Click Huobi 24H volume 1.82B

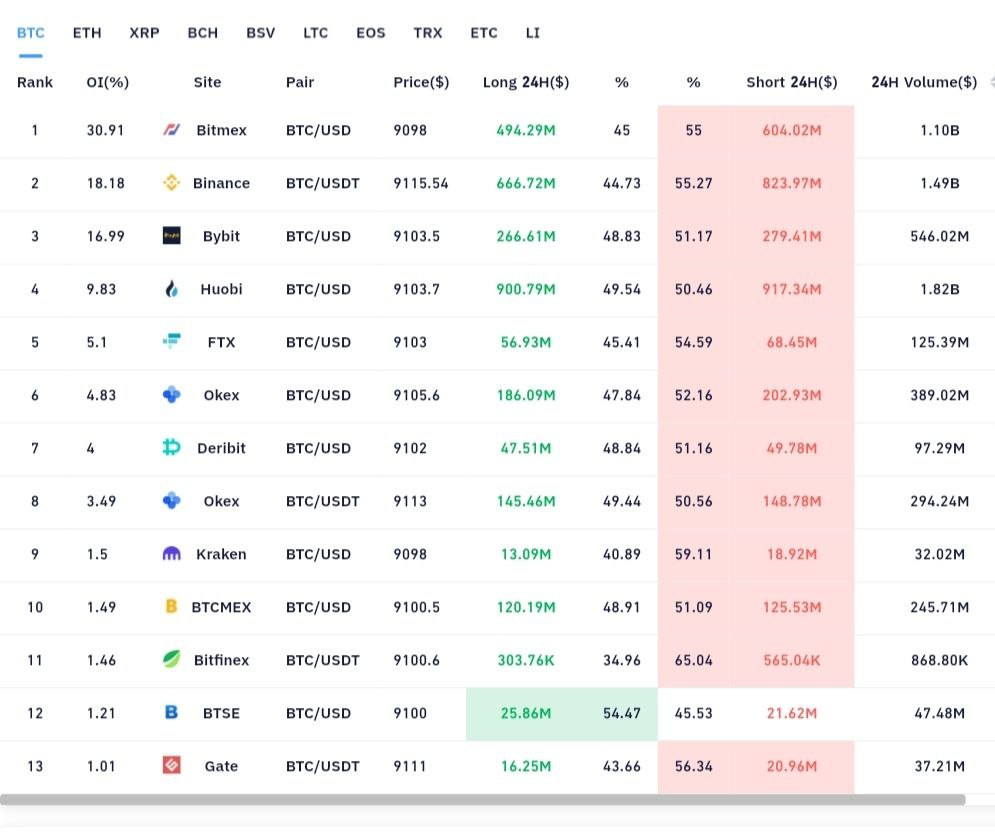coord(940,289)
